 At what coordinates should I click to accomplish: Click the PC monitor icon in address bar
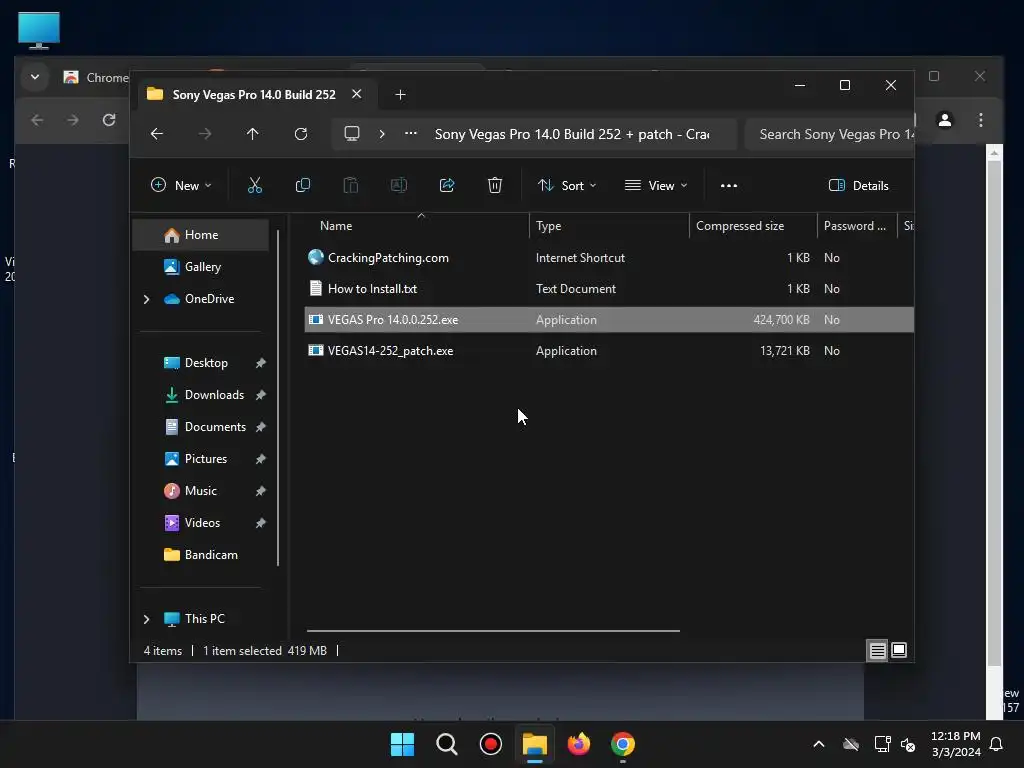pos(352,134)
